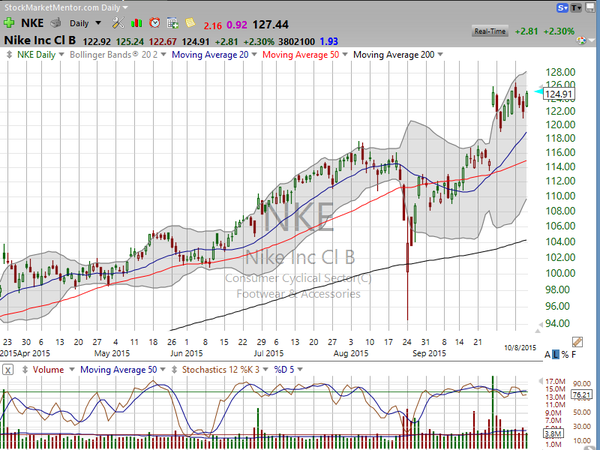Click the 3.8M volume value box
600x450 pixels.
pos(553,434)
